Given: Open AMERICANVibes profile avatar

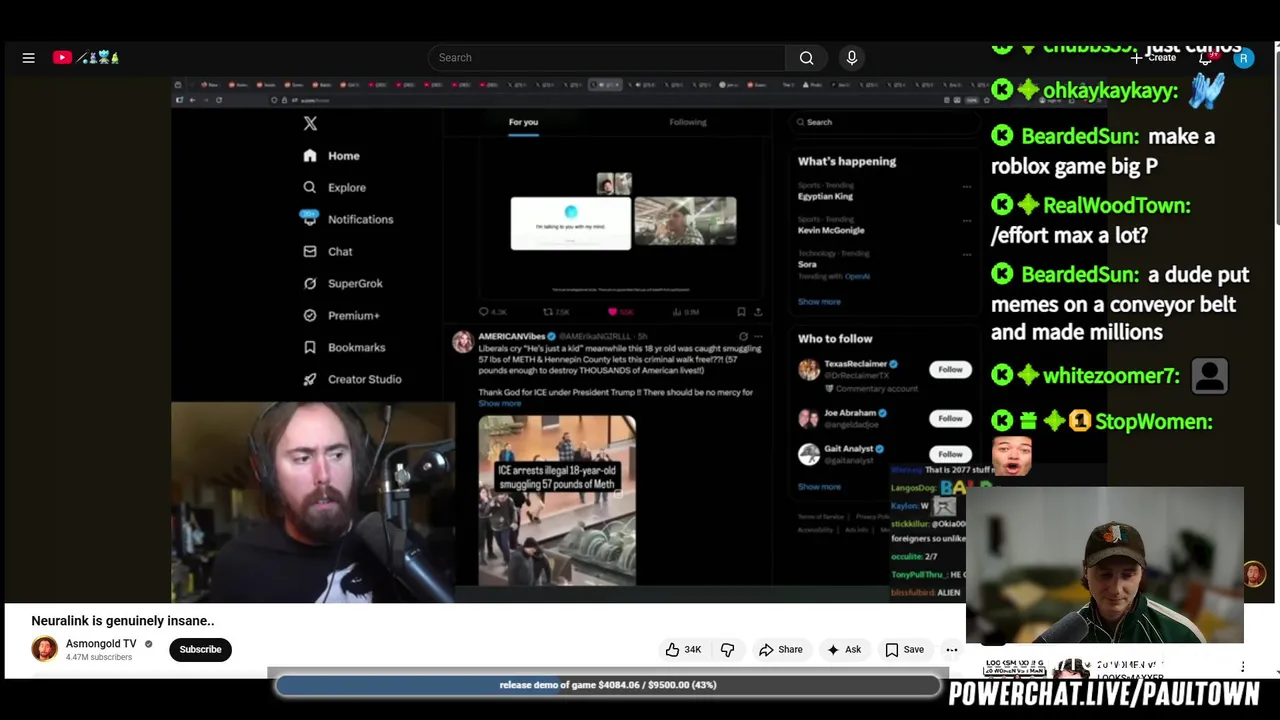Looking at the screenshot, I should 462,343.
